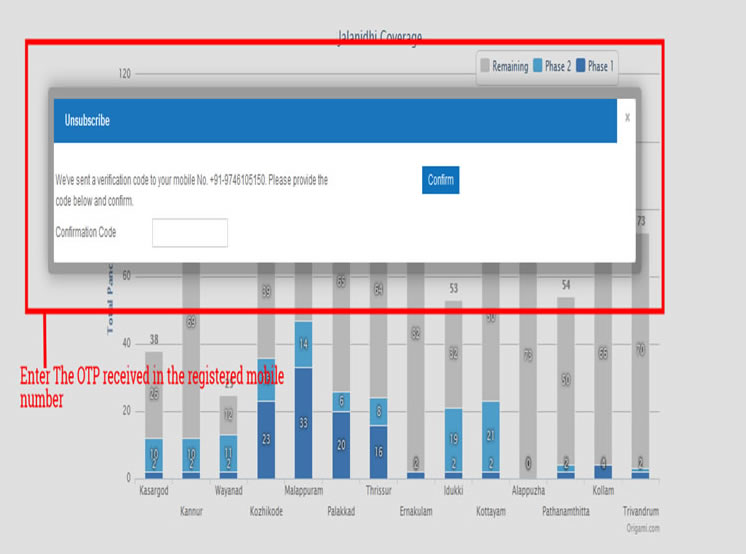Image resolution: width=746 pixels, height=554 pixels.
Task: Click Idukki Phase 2 bar segment labeled 19
Action: (x=453, y=438)
